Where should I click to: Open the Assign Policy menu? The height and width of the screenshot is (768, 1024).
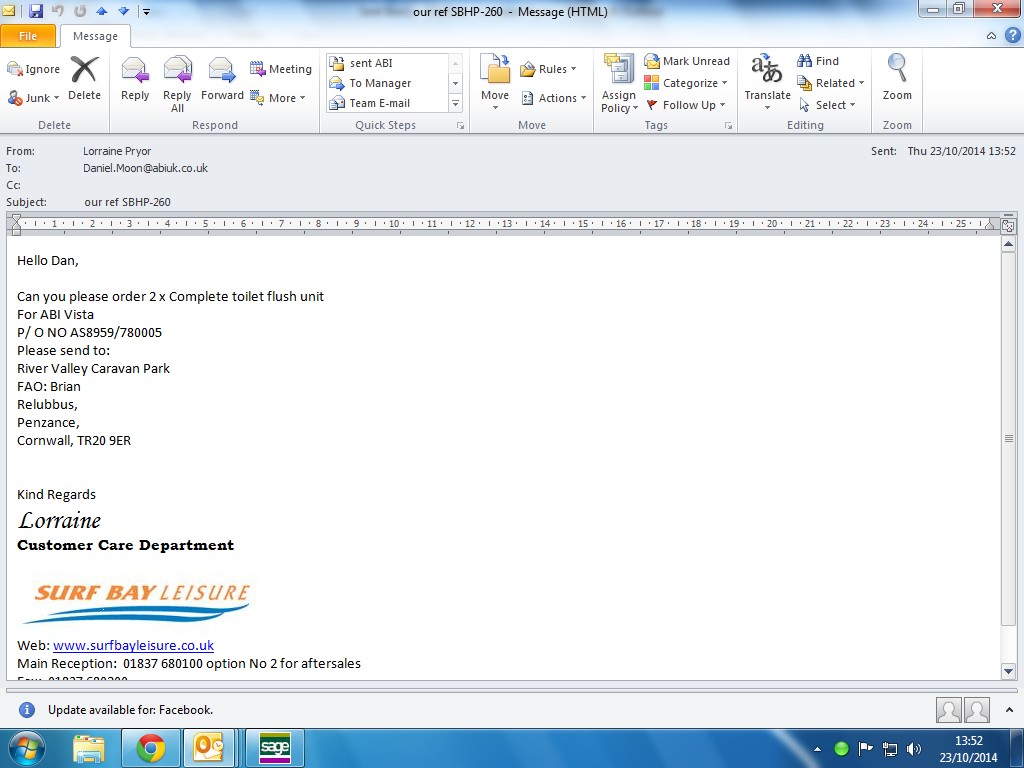tap(618, 84)
